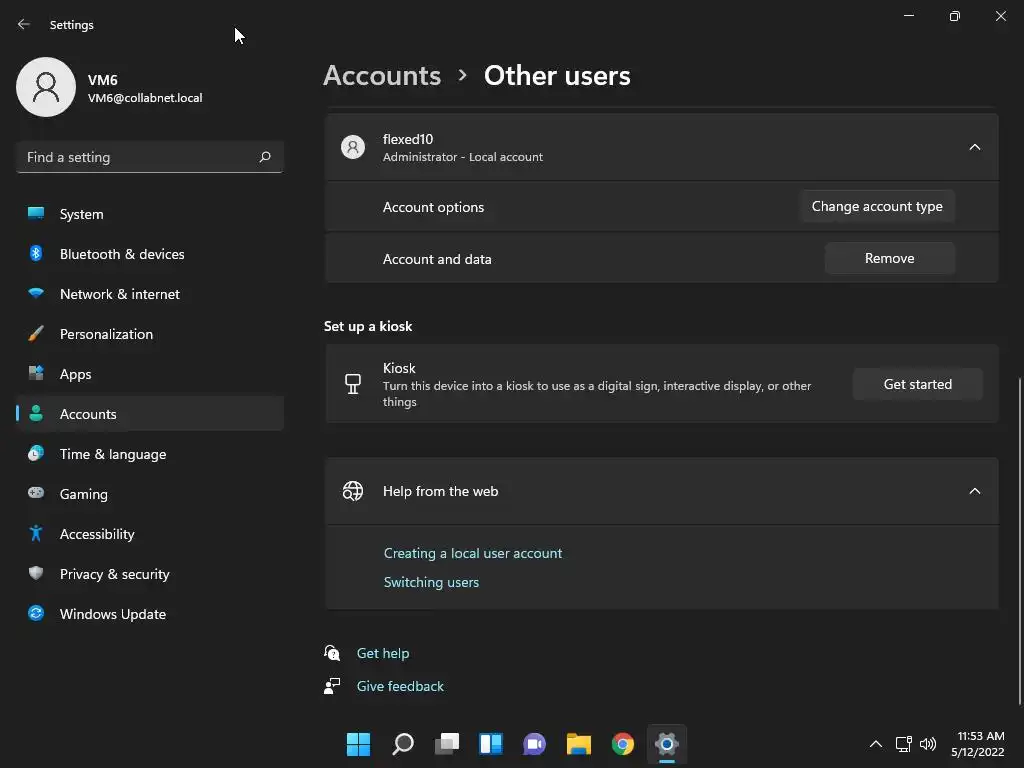The image size is (1024, 768).
Task: Navigate to Accounts breadcrumb
Action: click(x=382, y=75)
